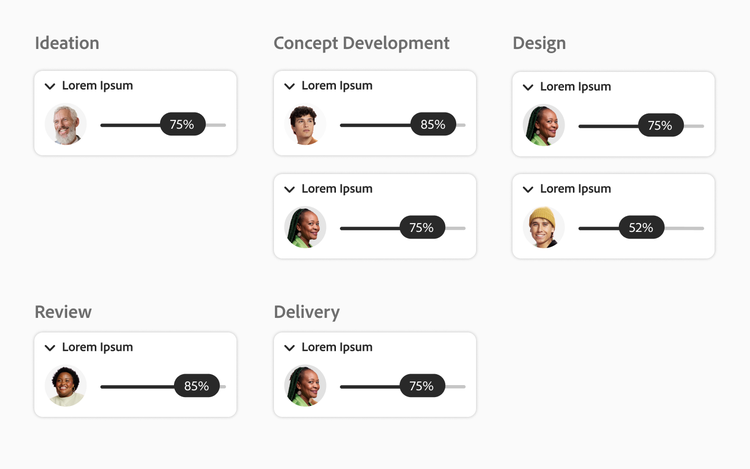Collapse second Design card chevron

(528, 190)
